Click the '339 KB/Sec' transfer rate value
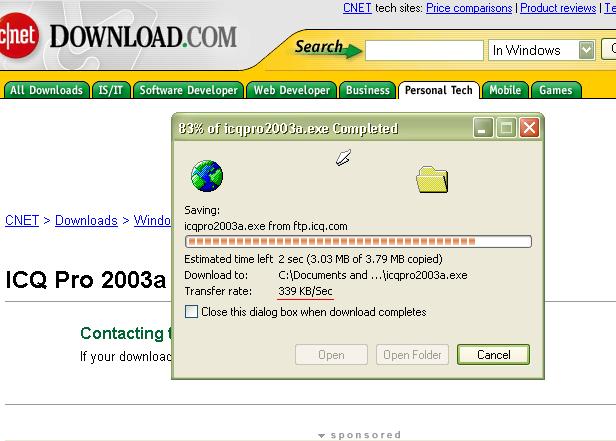Viewport: 616px width, 441px height. [305, 291]
